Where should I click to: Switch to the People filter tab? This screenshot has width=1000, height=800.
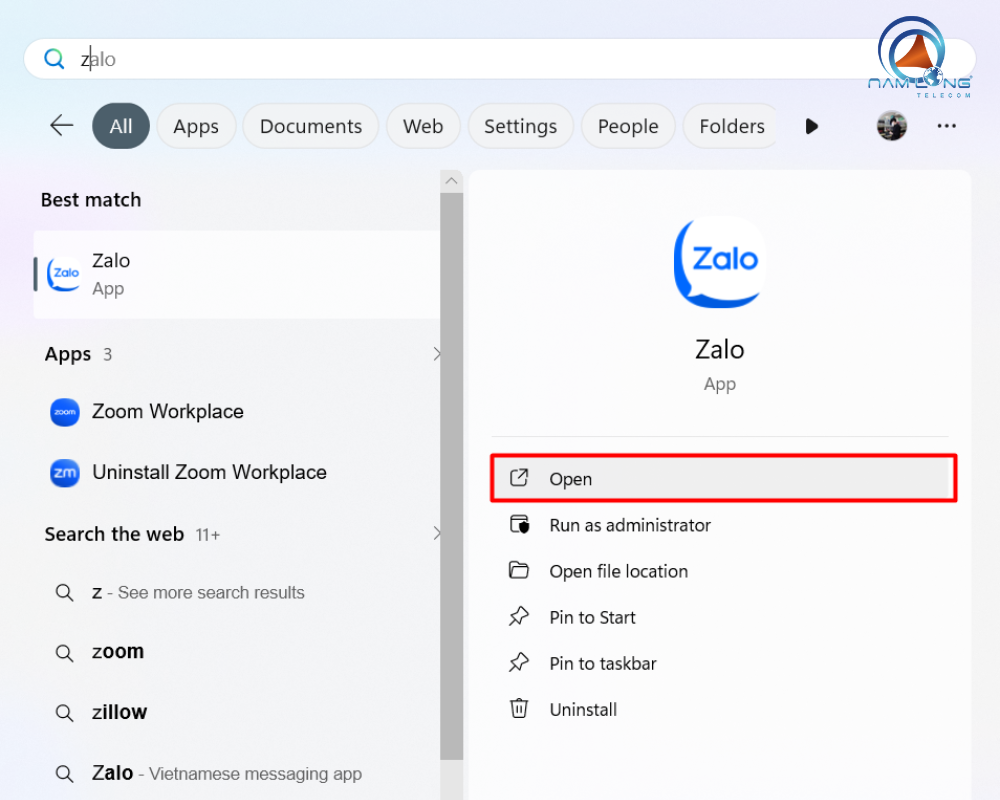tap(628, 126)
